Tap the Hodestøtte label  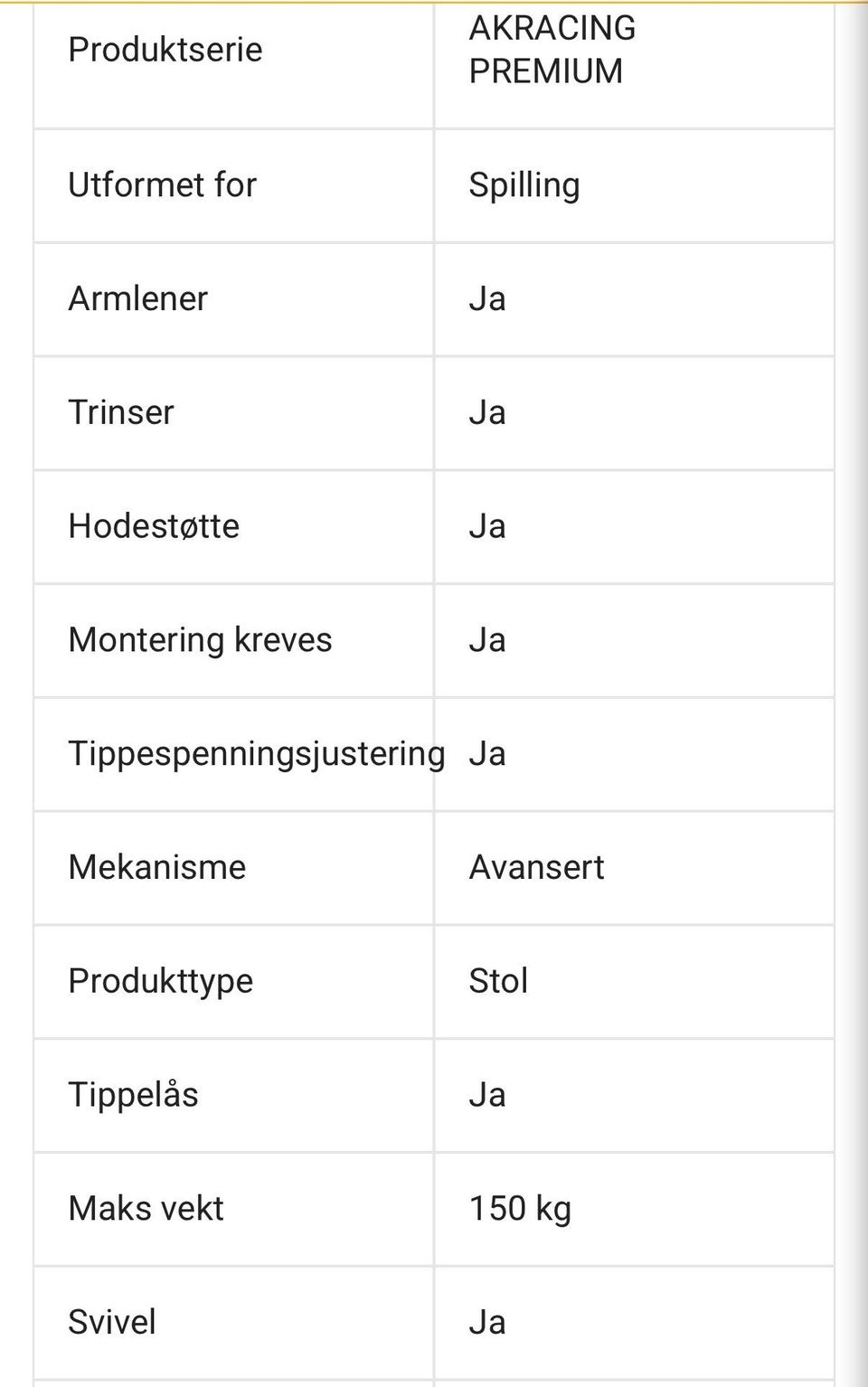tap(154, 526)
